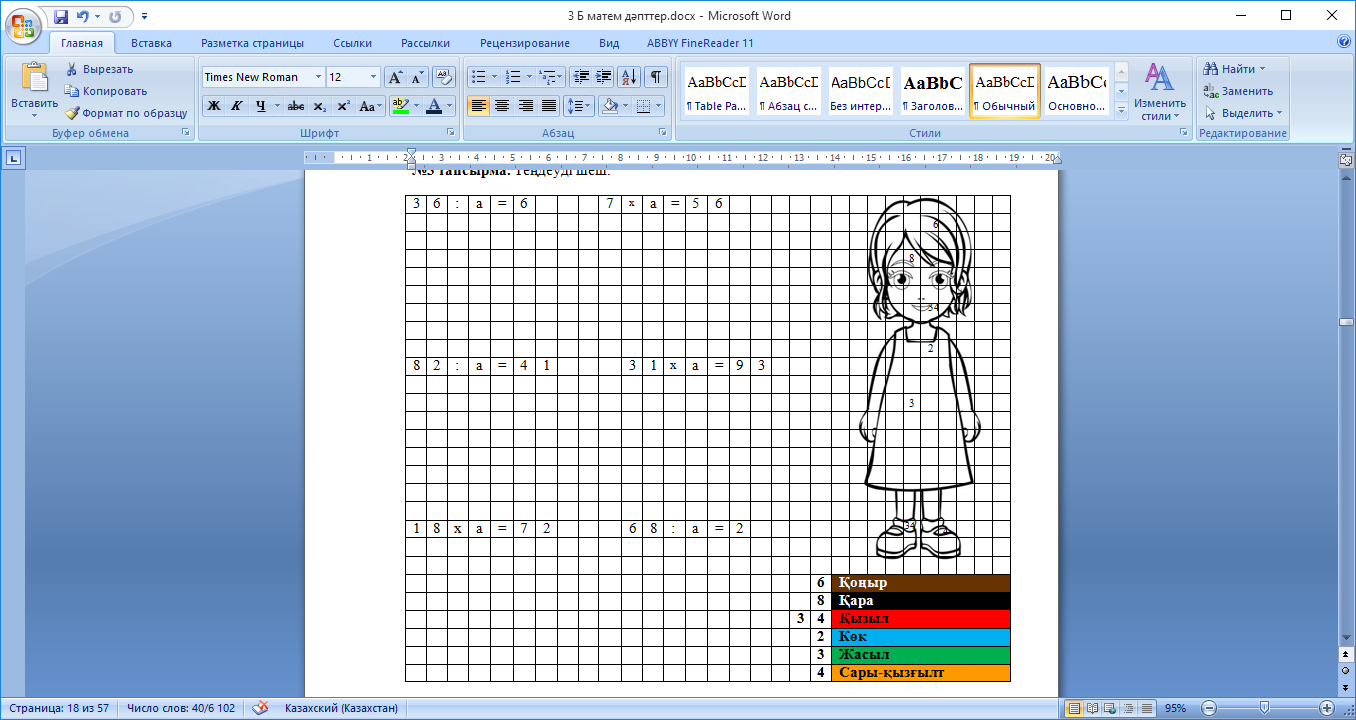Click the Clear Formatting eraser icon
The height and width of the screenshot is (720, 1356).
[x=444, y=77]
